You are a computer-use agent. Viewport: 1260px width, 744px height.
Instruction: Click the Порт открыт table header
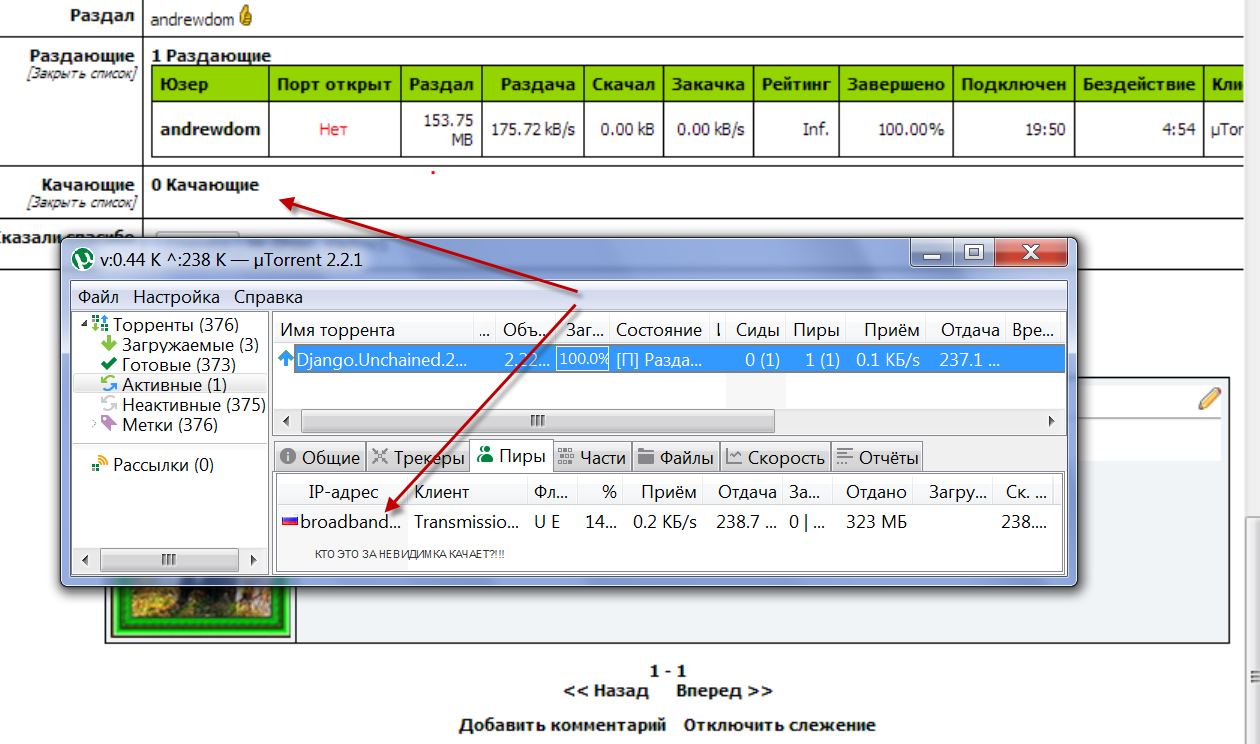click(x=334, y=84)
